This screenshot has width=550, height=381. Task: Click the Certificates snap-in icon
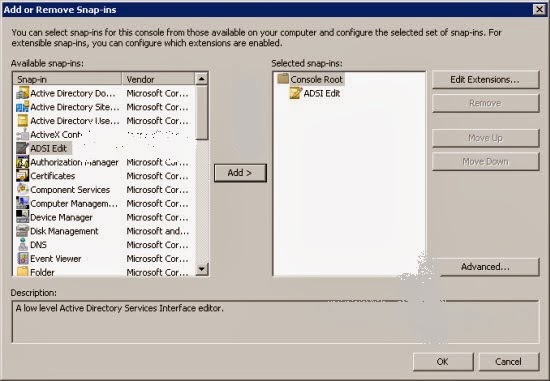click(23, 176)
